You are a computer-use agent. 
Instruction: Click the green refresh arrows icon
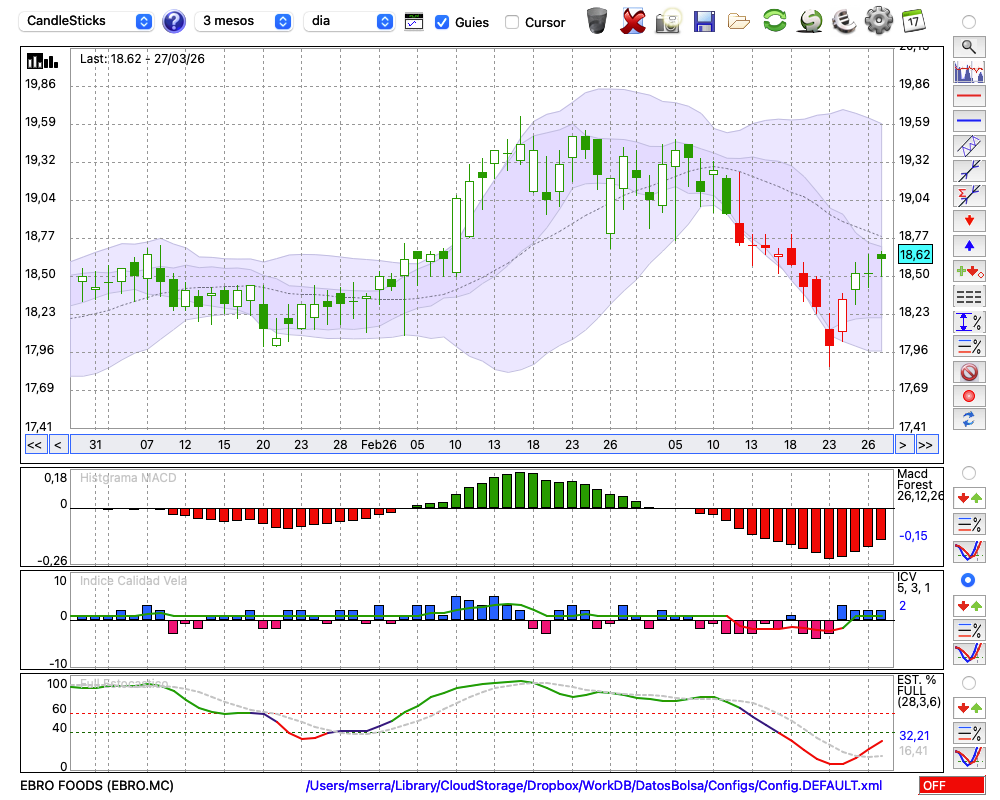pos(774,20)
